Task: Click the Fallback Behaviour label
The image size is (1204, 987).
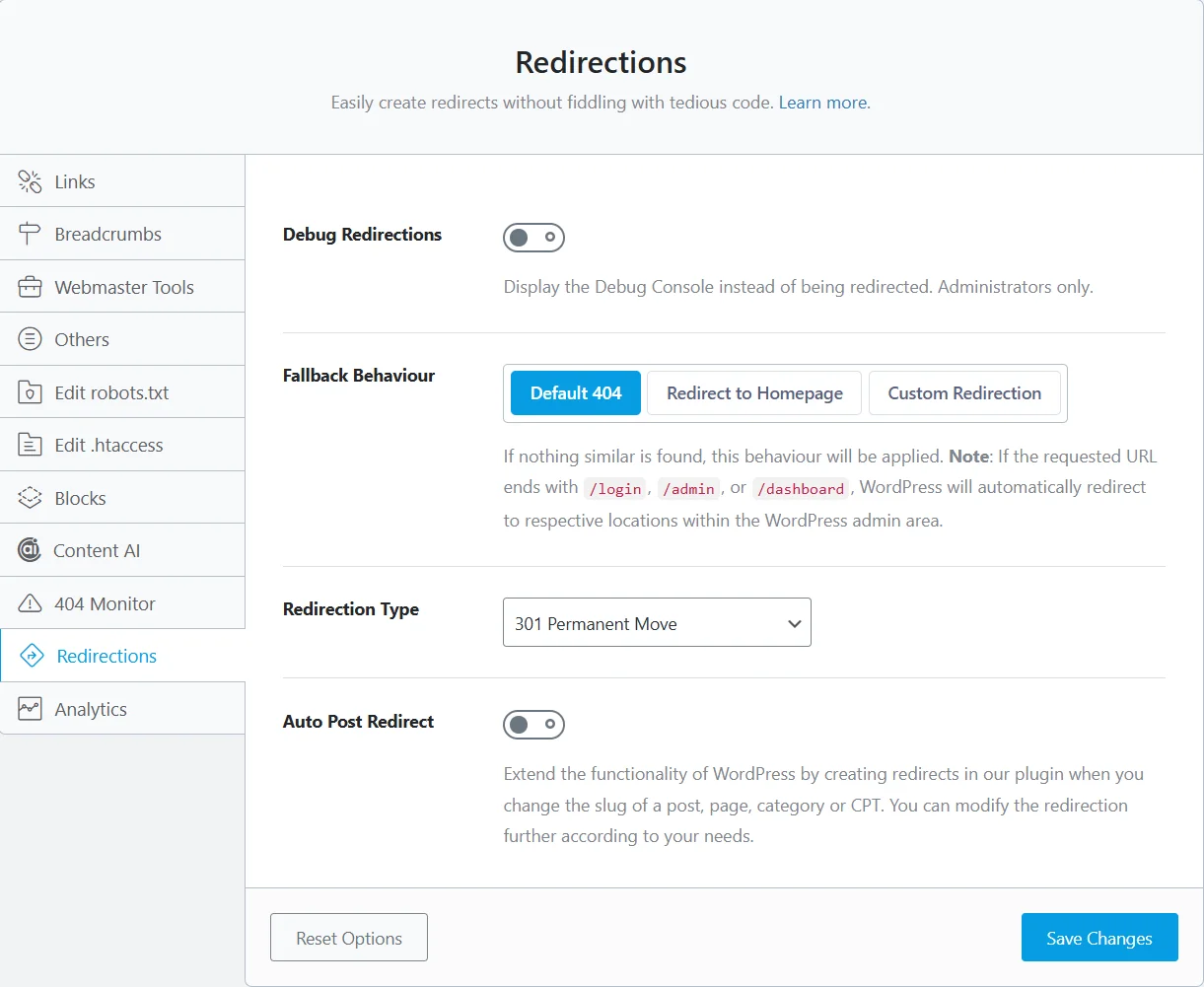Action: pos(359,375)
